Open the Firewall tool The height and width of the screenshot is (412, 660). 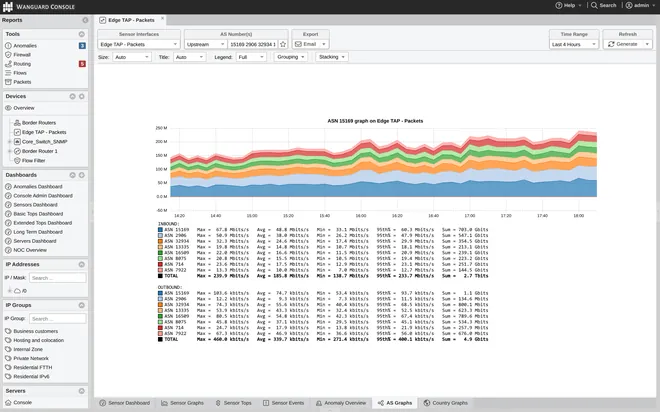click(22, 55)
